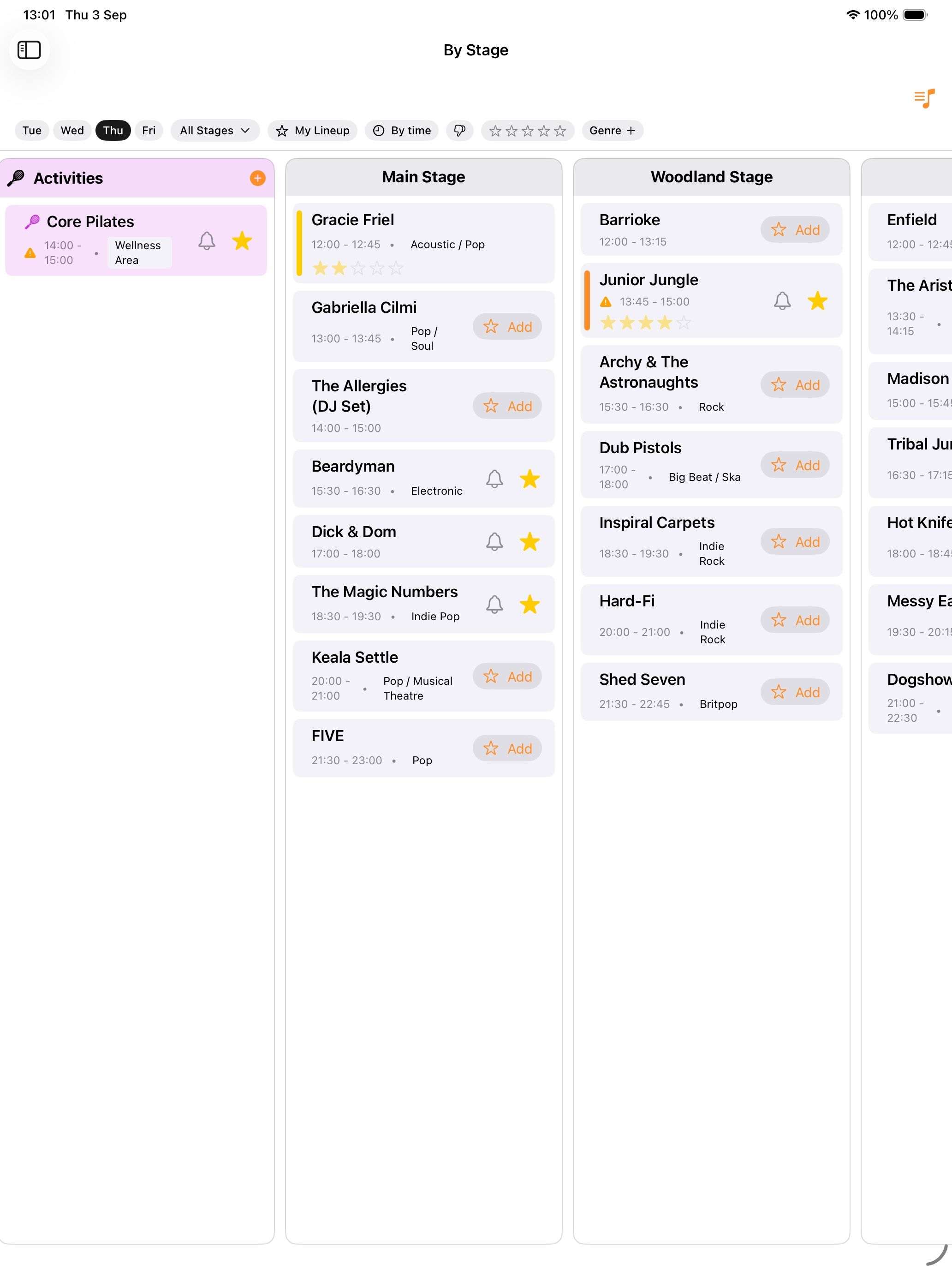
Task: Add Inspiral Carpets to lineup
Action: pos(795,541)
